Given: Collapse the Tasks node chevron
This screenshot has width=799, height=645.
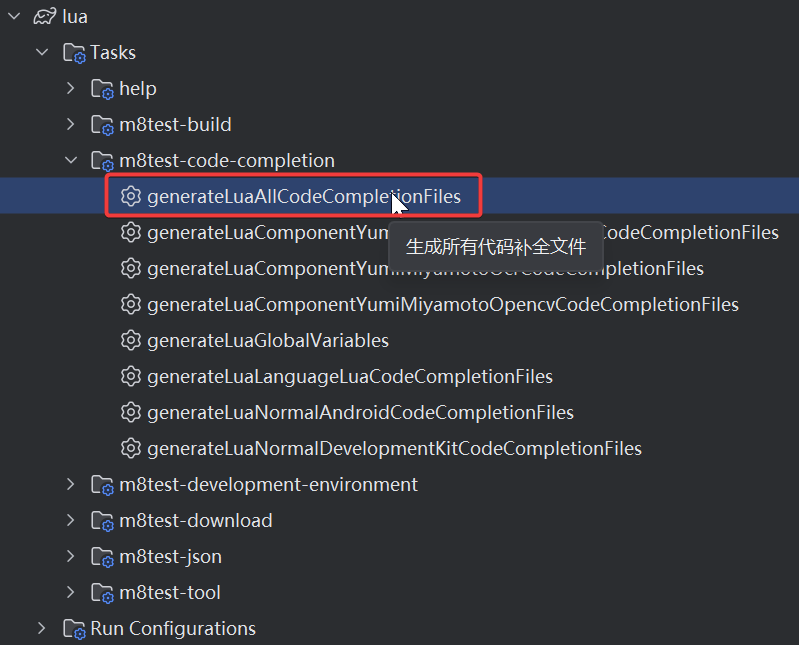Looking at the screenshot, I should pyautogui.click(x=42, y=53).
